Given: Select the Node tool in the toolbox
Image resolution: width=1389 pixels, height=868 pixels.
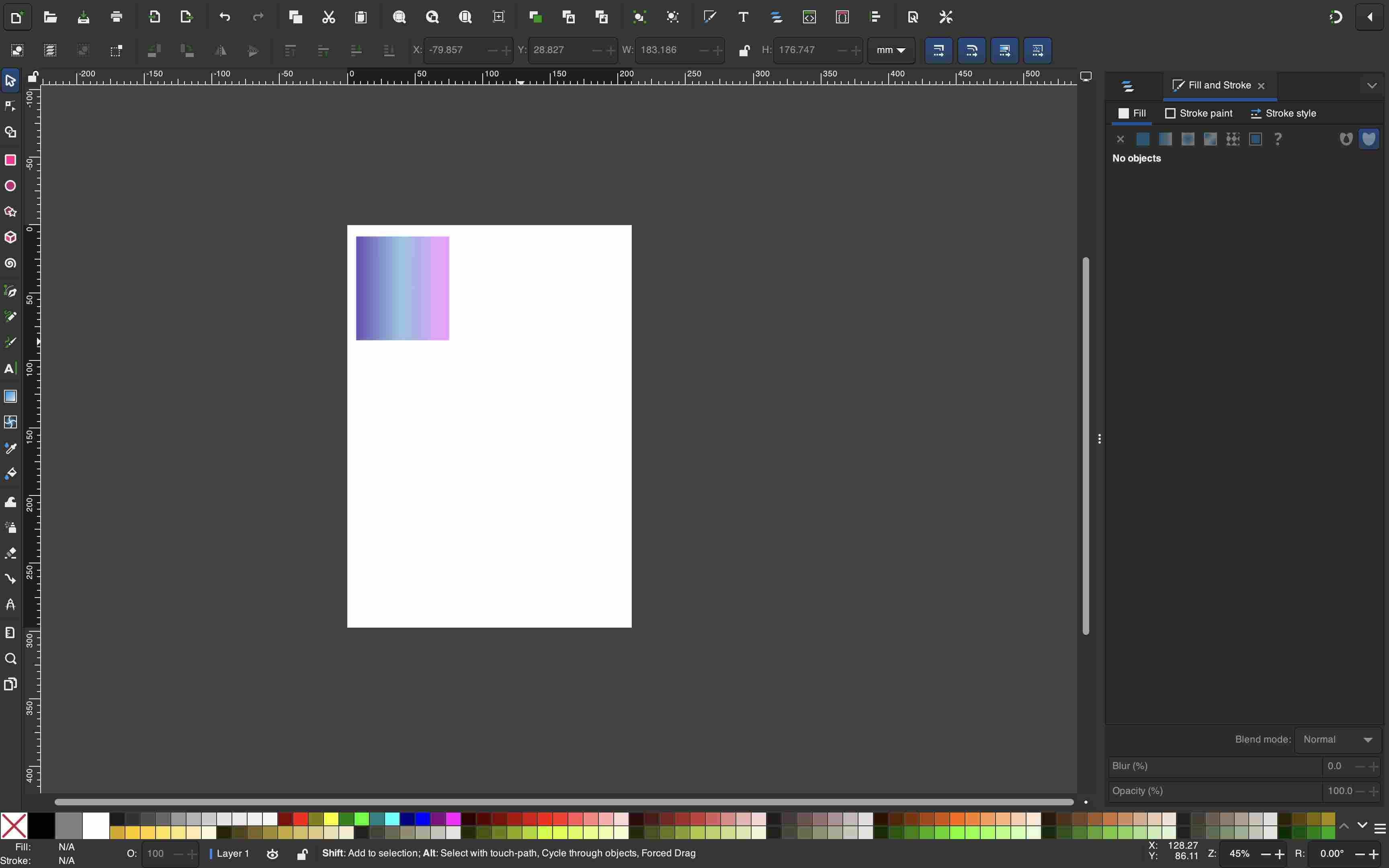Looking at the screenshot, I should pos(10,106).
